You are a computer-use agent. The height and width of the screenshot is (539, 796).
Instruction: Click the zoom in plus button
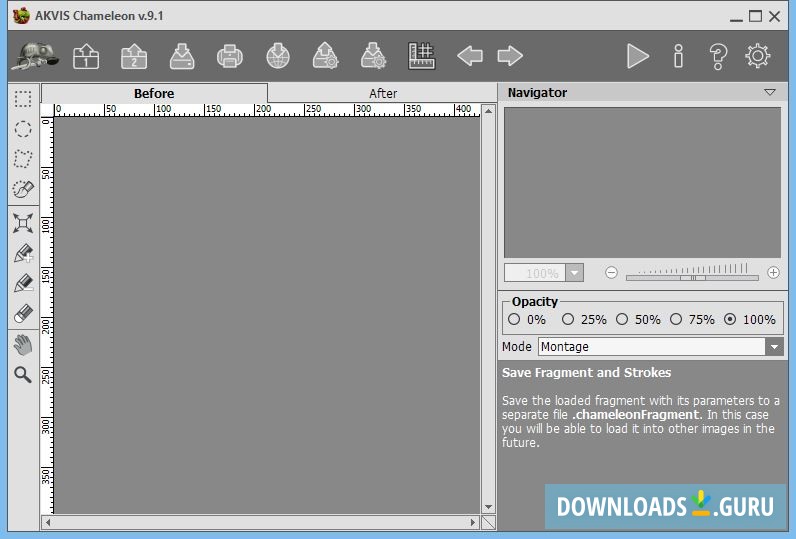[x=773, y=273]
